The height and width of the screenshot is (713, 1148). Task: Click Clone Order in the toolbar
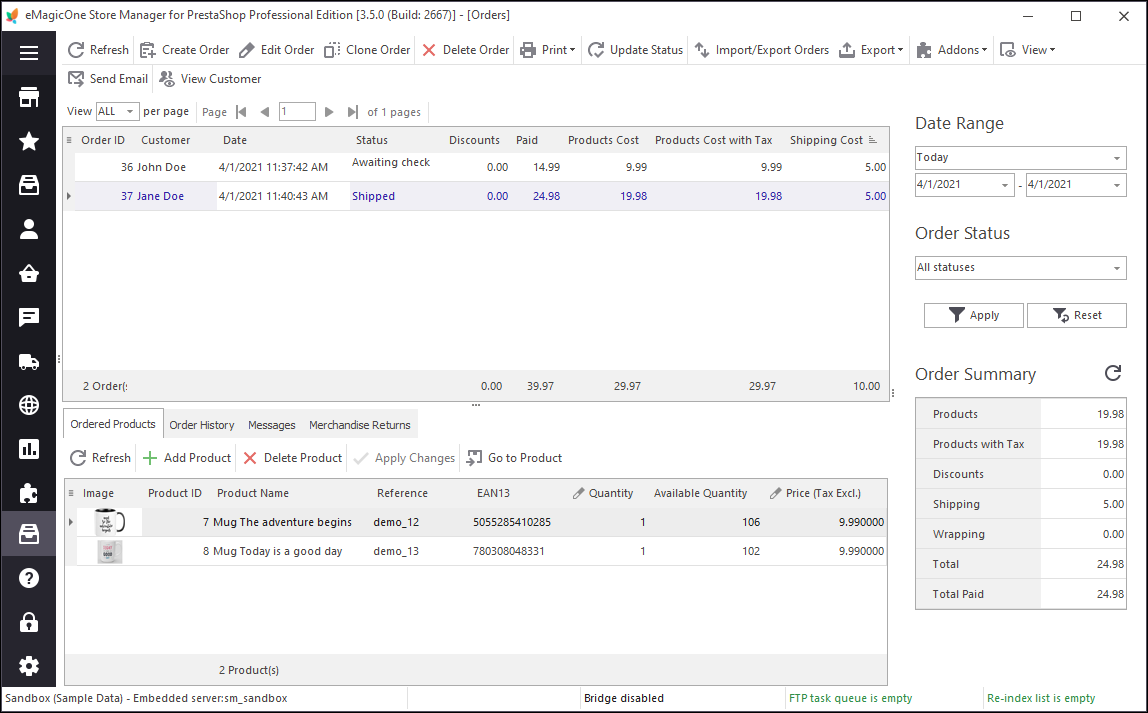tap(367, 50)
